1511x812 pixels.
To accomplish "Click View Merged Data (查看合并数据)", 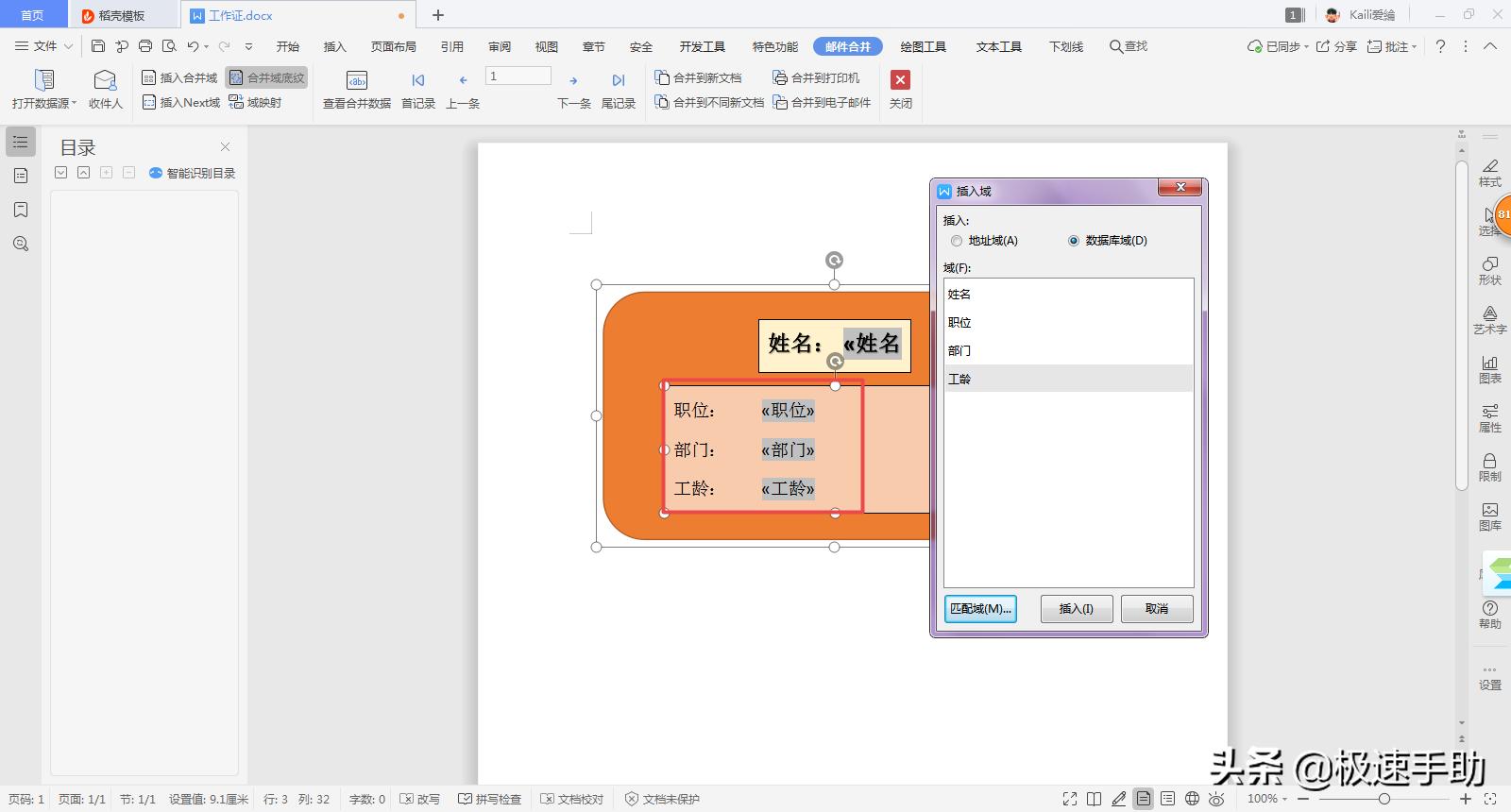I will 357,89.
